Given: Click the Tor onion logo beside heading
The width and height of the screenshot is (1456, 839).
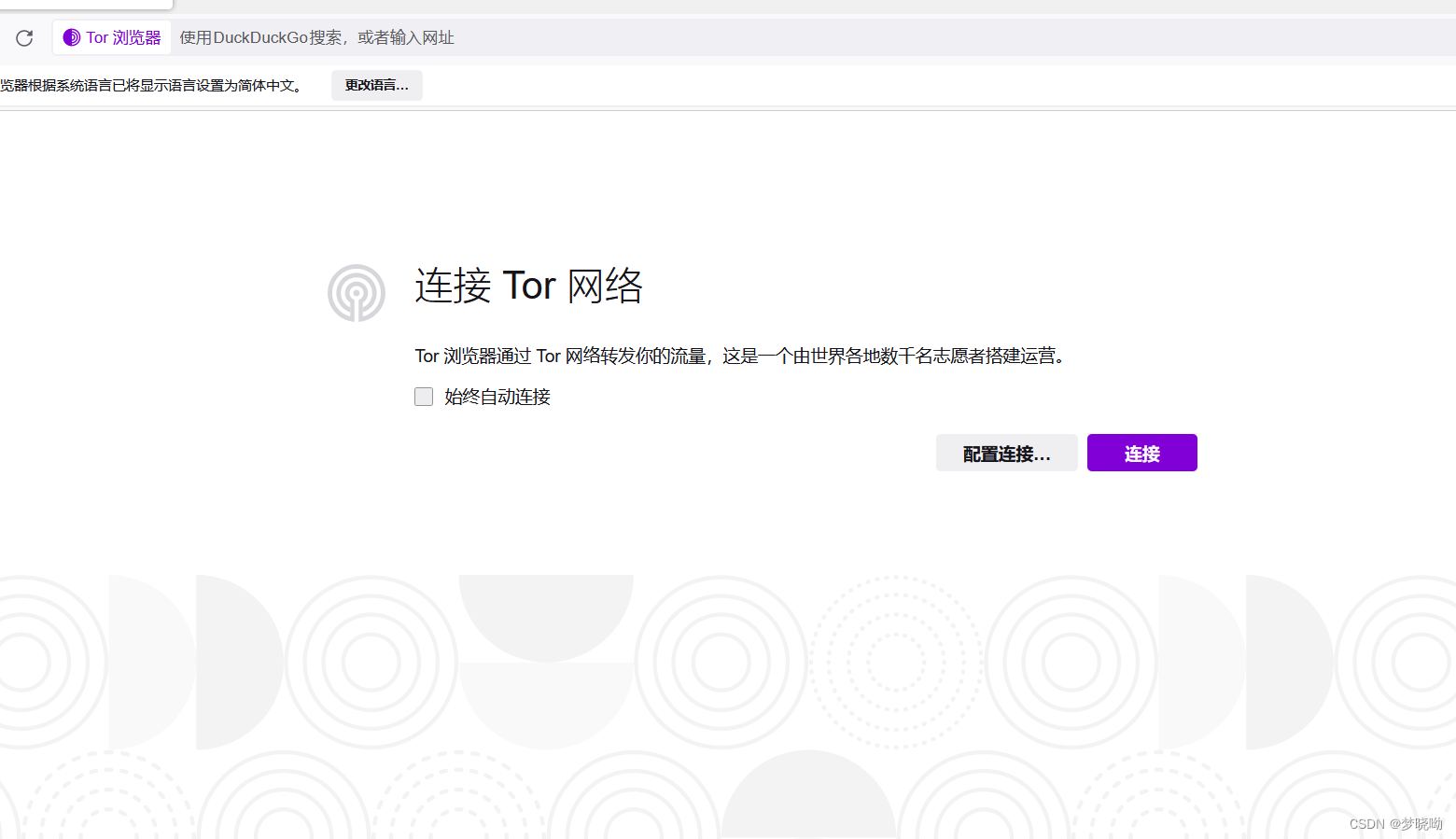Looking at the screenshot, I should 357,293.
